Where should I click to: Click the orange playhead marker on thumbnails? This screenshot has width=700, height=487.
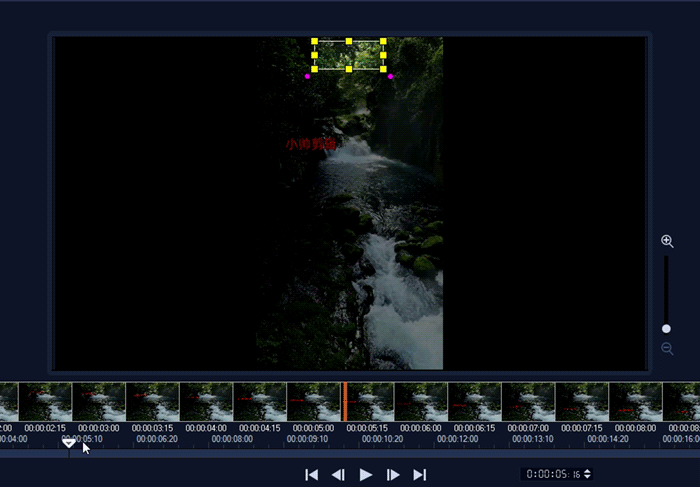click(x=345, y=401)
